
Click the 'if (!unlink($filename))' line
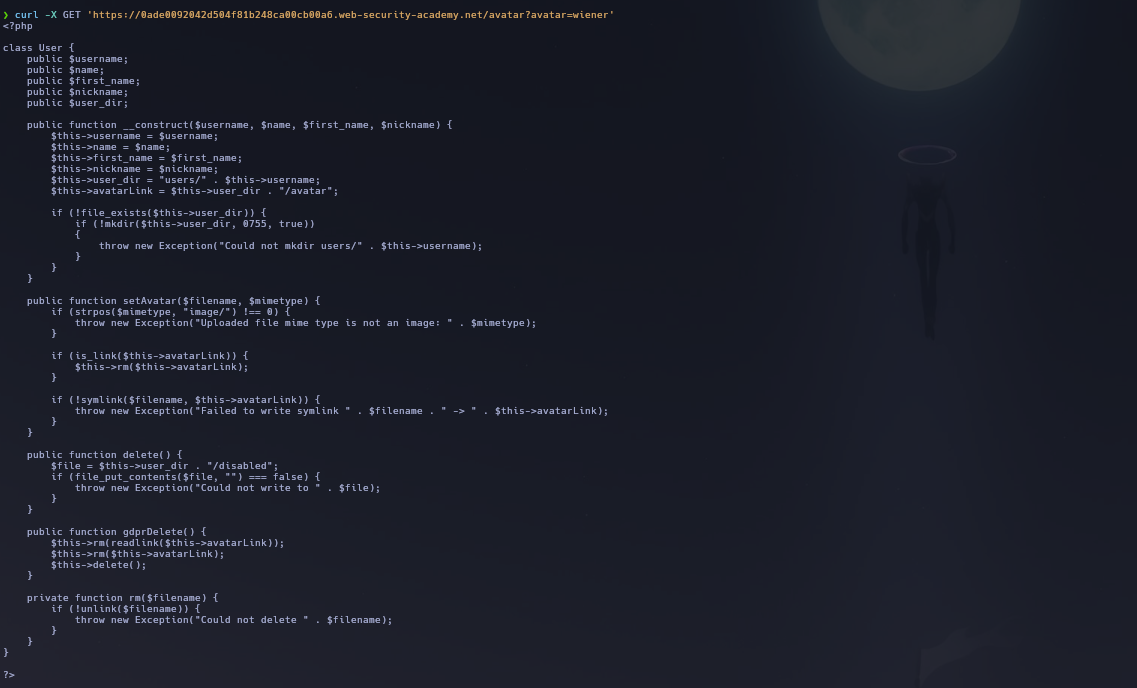pos(125,609)
